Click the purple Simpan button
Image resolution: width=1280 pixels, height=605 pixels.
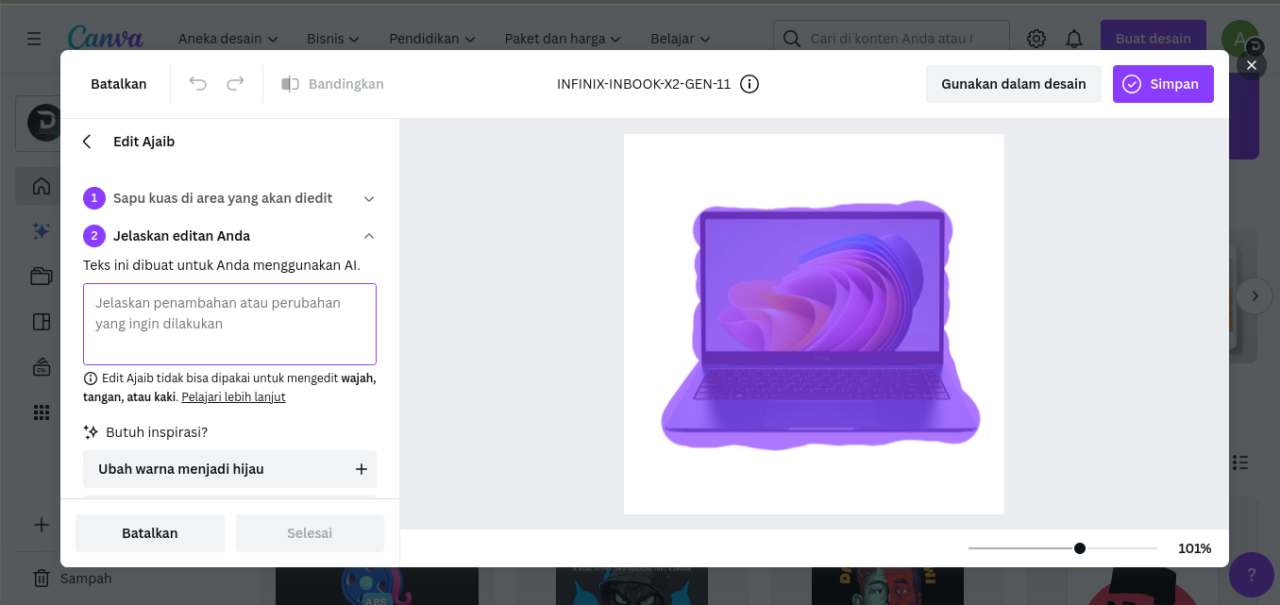[1162, 84]
